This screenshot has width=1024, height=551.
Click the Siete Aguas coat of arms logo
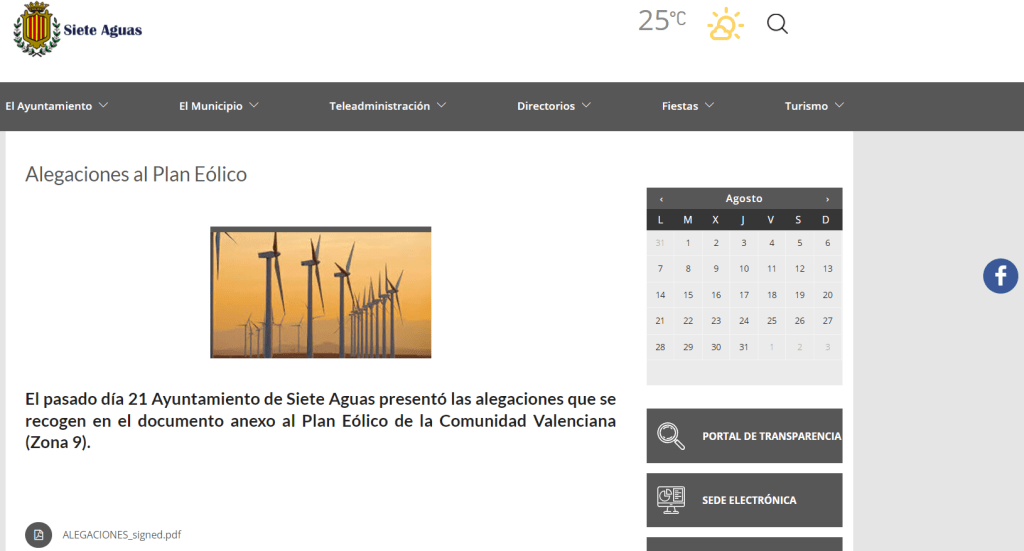[x=37, y=29]
